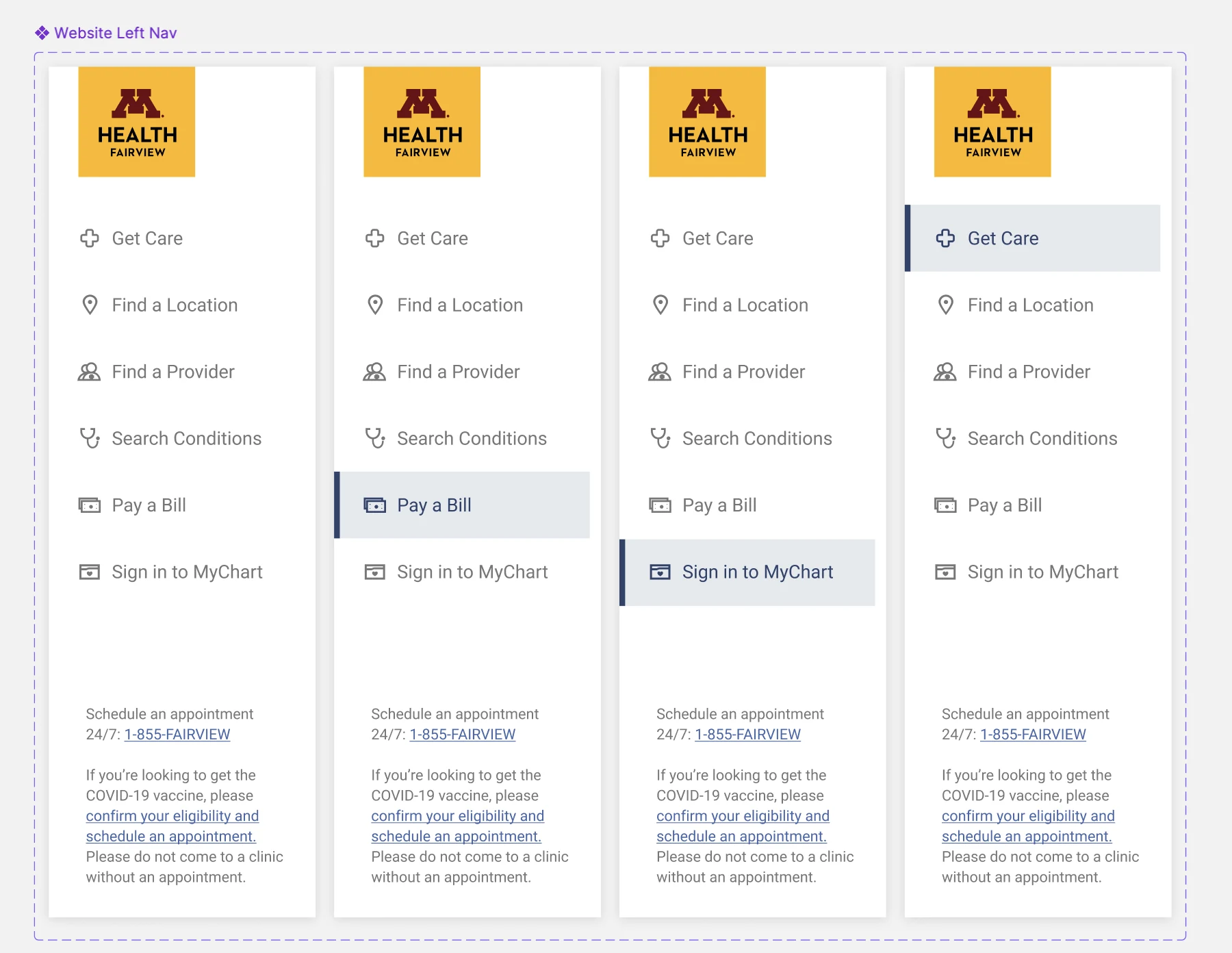Select Find a Location text in second panel
This screenshot has width=1232, height=953.
pyautogui.click(x=460, y=305)
